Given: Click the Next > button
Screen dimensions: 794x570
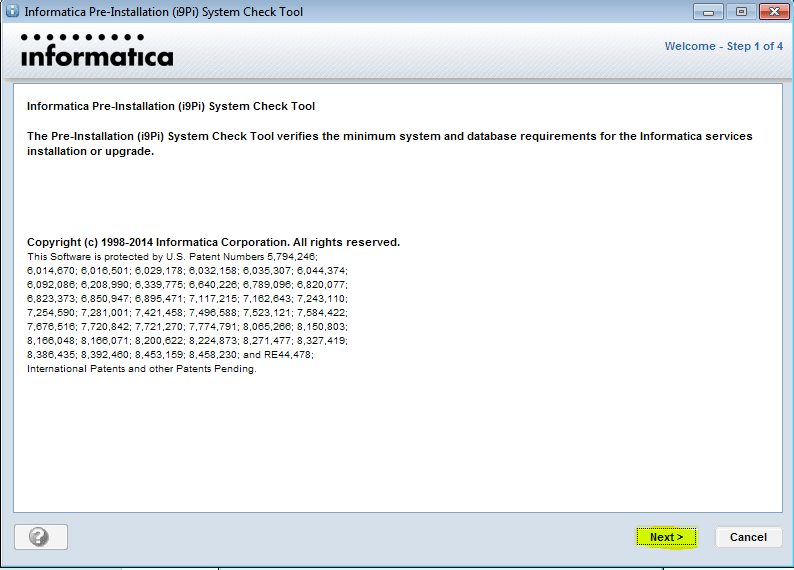Looking at the screenshot, I should coord(666,537).
